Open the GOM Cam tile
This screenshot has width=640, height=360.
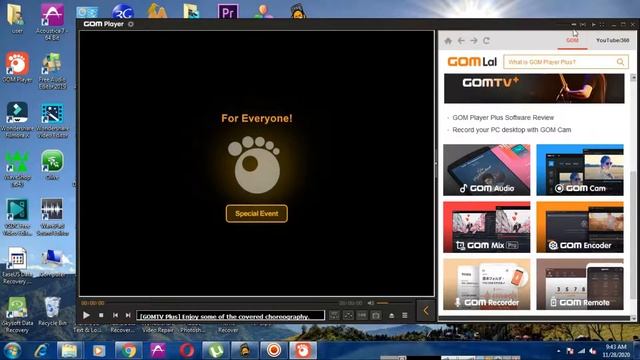tap(580, 170)
